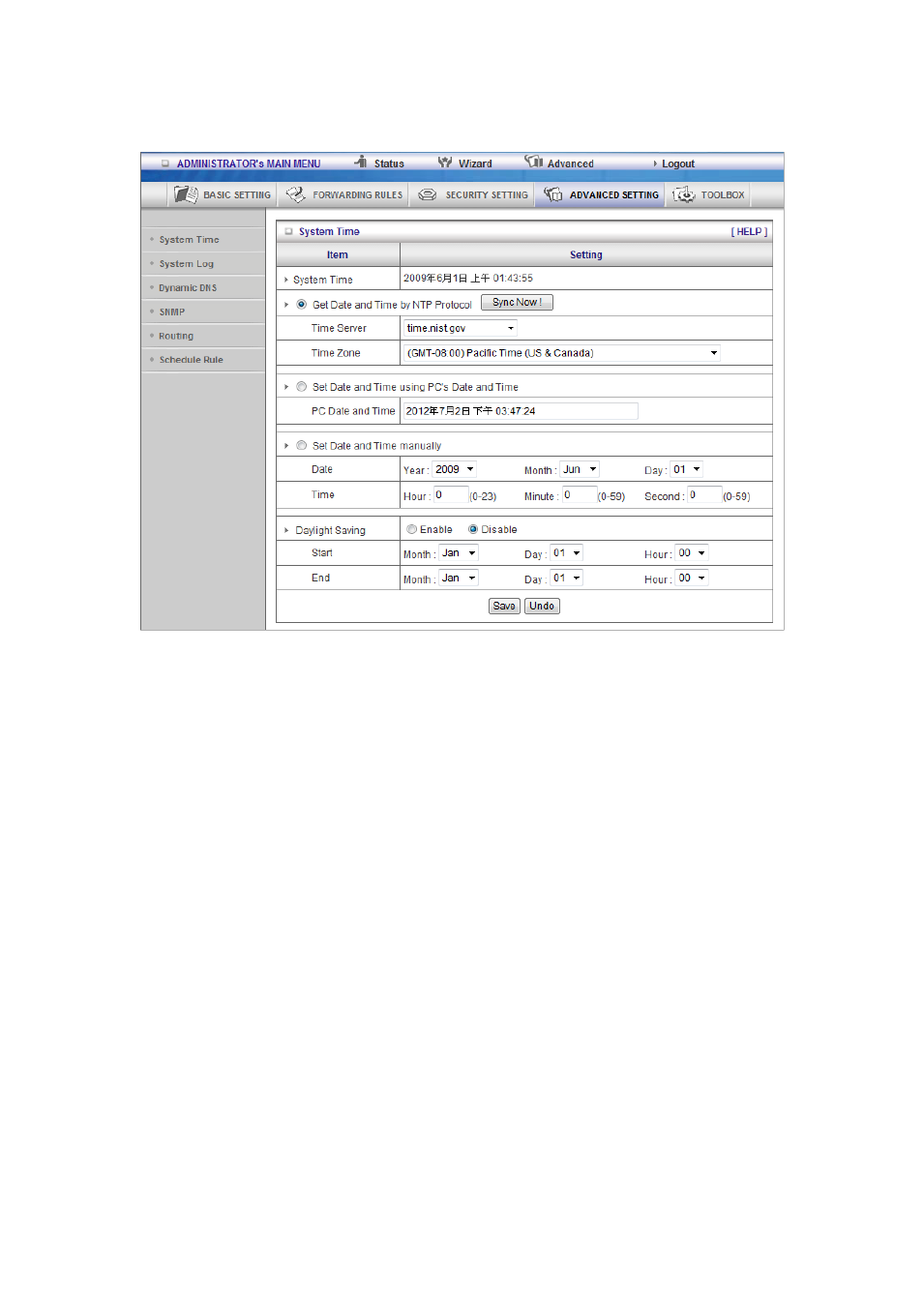This screenshot has height=1306, width=924.
Task: Select Routing in the sidebar
Action: click(x=176, y=337)
